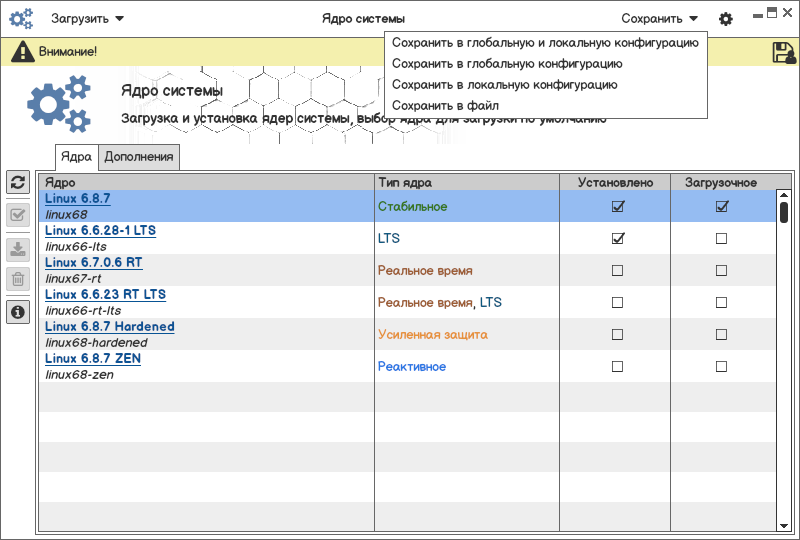Collapse the Сохранить dropdown menu

(659, 19)
